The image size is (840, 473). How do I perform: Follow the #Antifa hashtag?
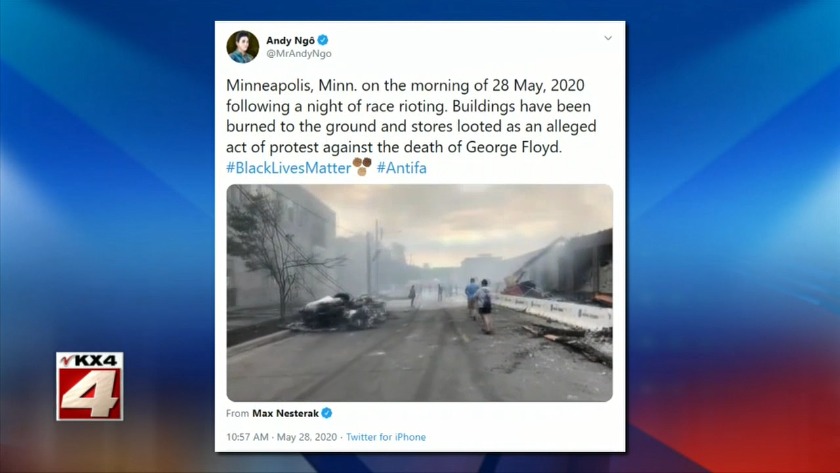pyautogui.click(x=402, y=168)
